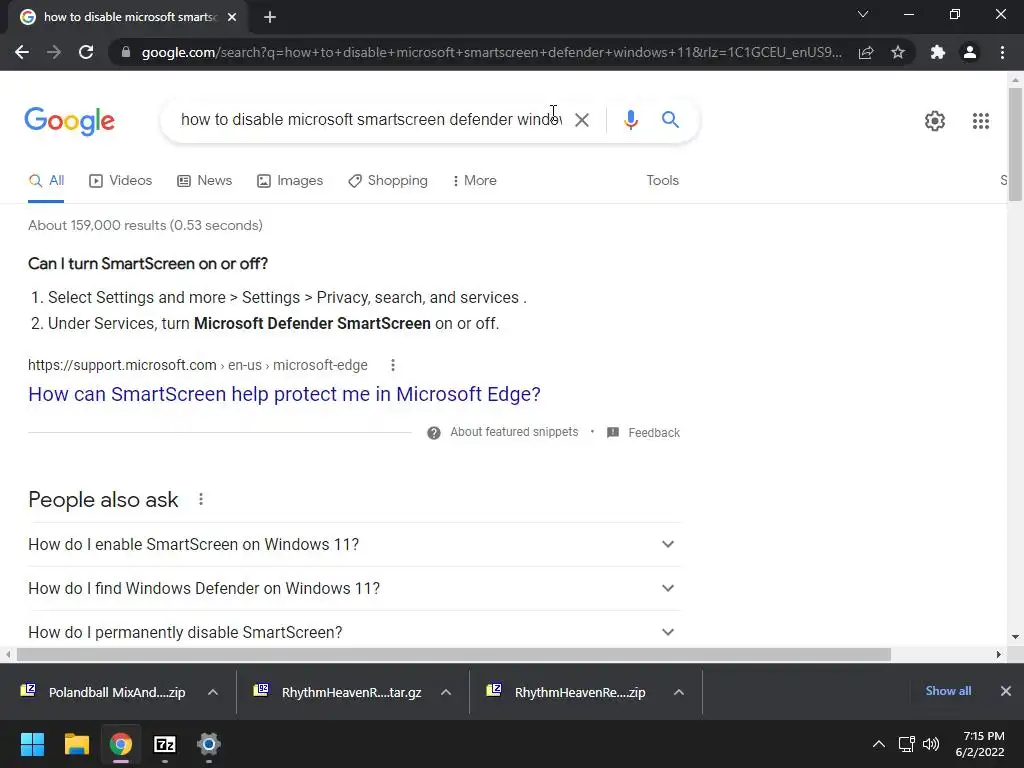1024x768 pixels.
Task: Open Chrome's three-dot menu
Action: point(1002,52)
